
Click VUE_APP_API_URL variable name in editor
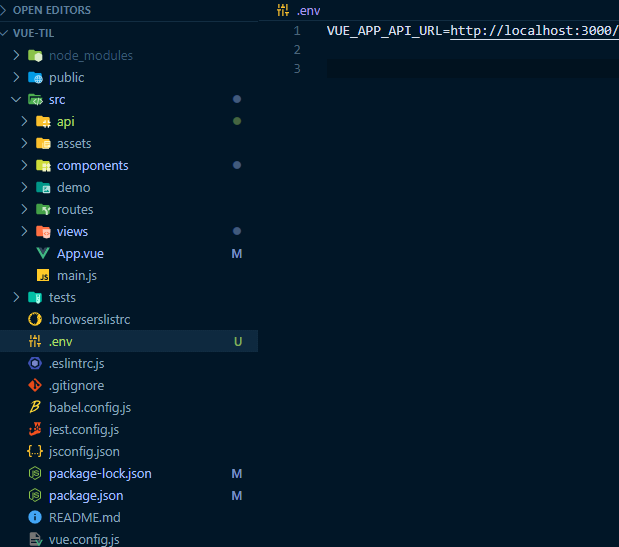385,31
